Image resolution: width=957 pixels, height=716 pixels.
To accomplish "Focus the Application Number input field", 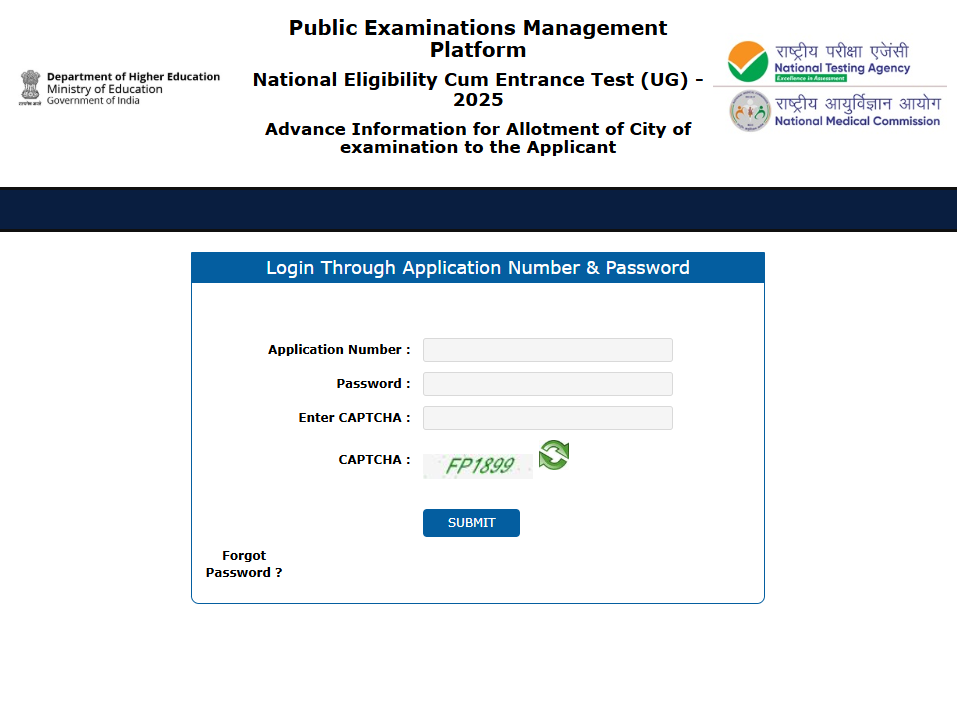I will [547, 350].
